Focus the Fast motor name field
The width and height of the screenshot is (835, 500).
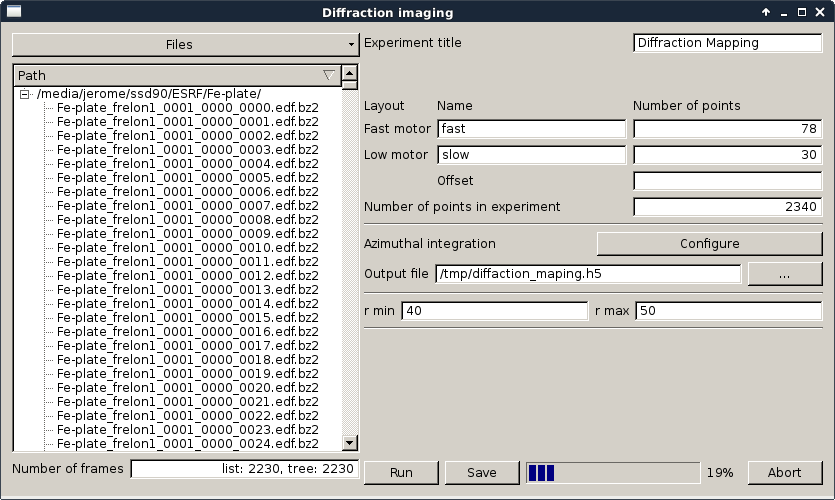[531, 129]
